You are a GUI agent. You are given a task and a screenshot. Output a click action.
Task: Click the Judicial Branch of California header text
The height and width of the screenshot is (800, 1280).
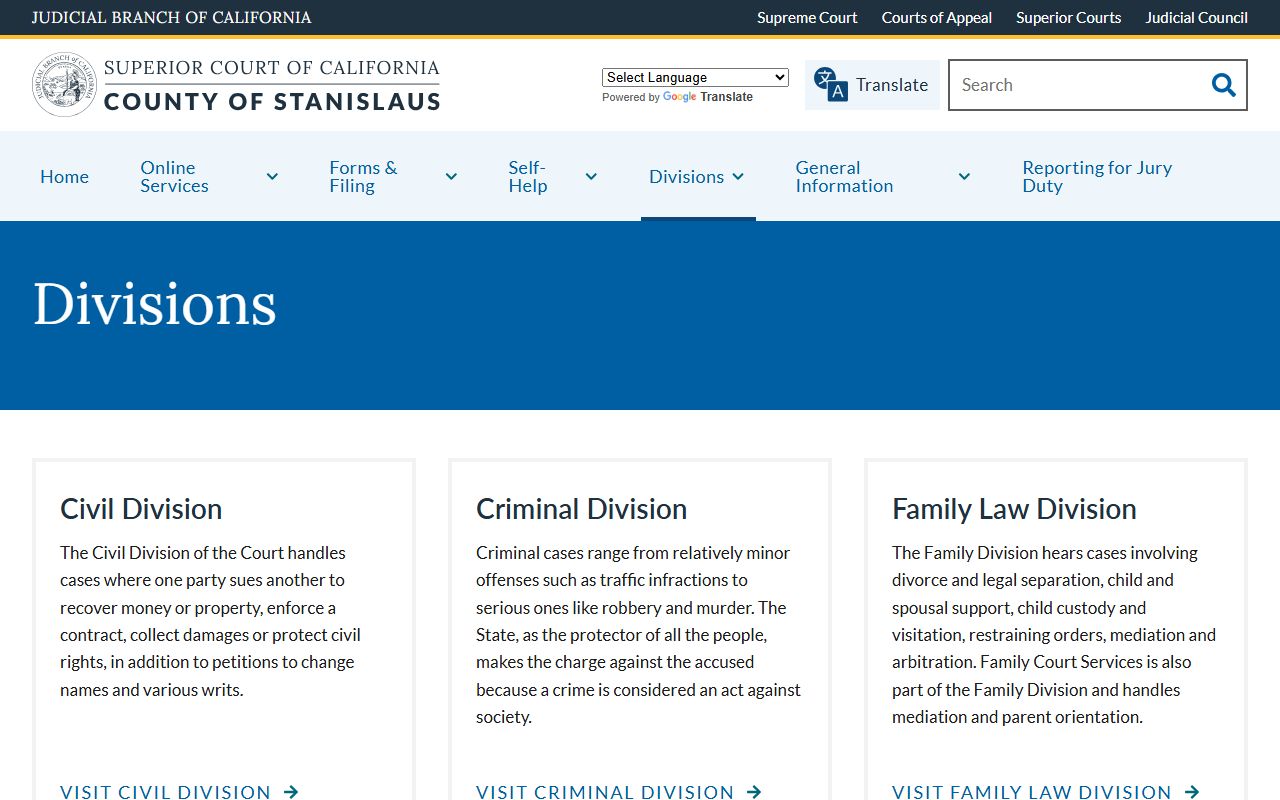coord(171,17)
